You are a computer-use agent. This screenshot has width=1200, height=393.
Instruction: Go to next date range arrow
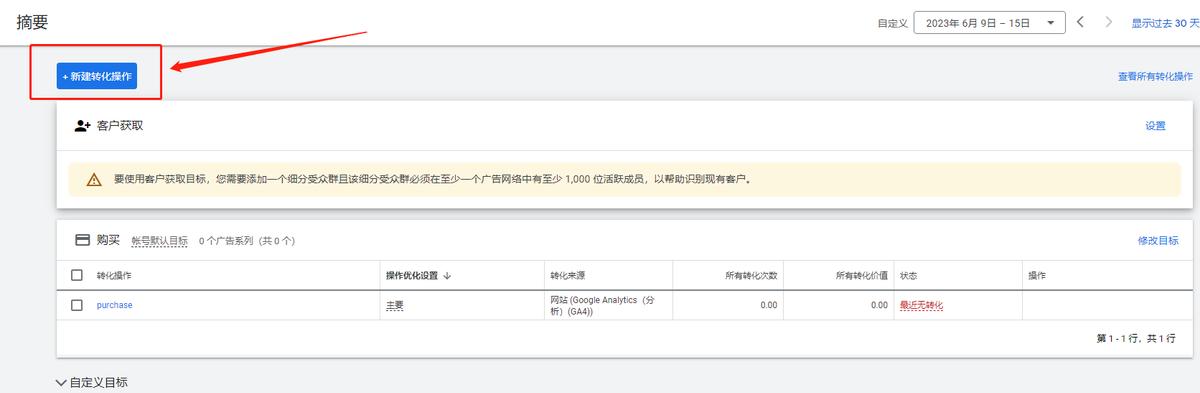coord(1108,22)
